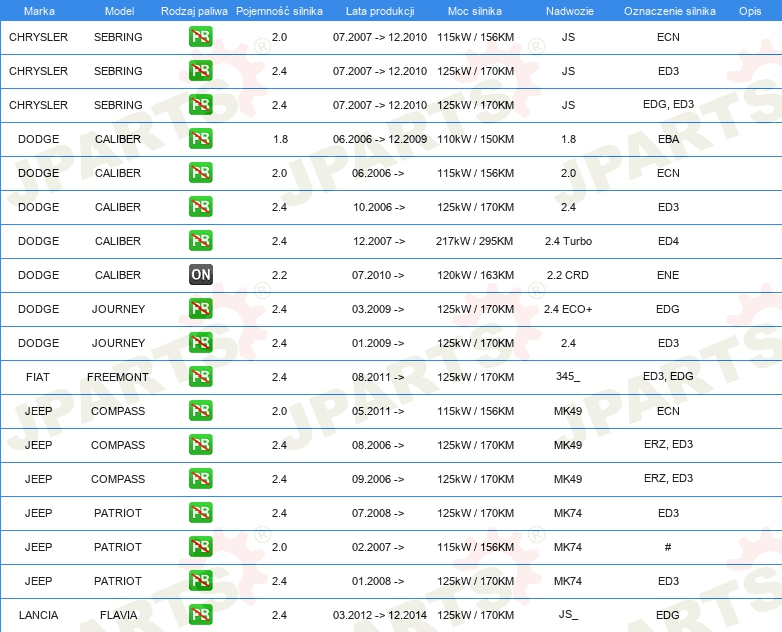Screen dimensions: 782x632
Task: Click the EDG, ED3 engine code cell
Action: click(x=668, y=104)
